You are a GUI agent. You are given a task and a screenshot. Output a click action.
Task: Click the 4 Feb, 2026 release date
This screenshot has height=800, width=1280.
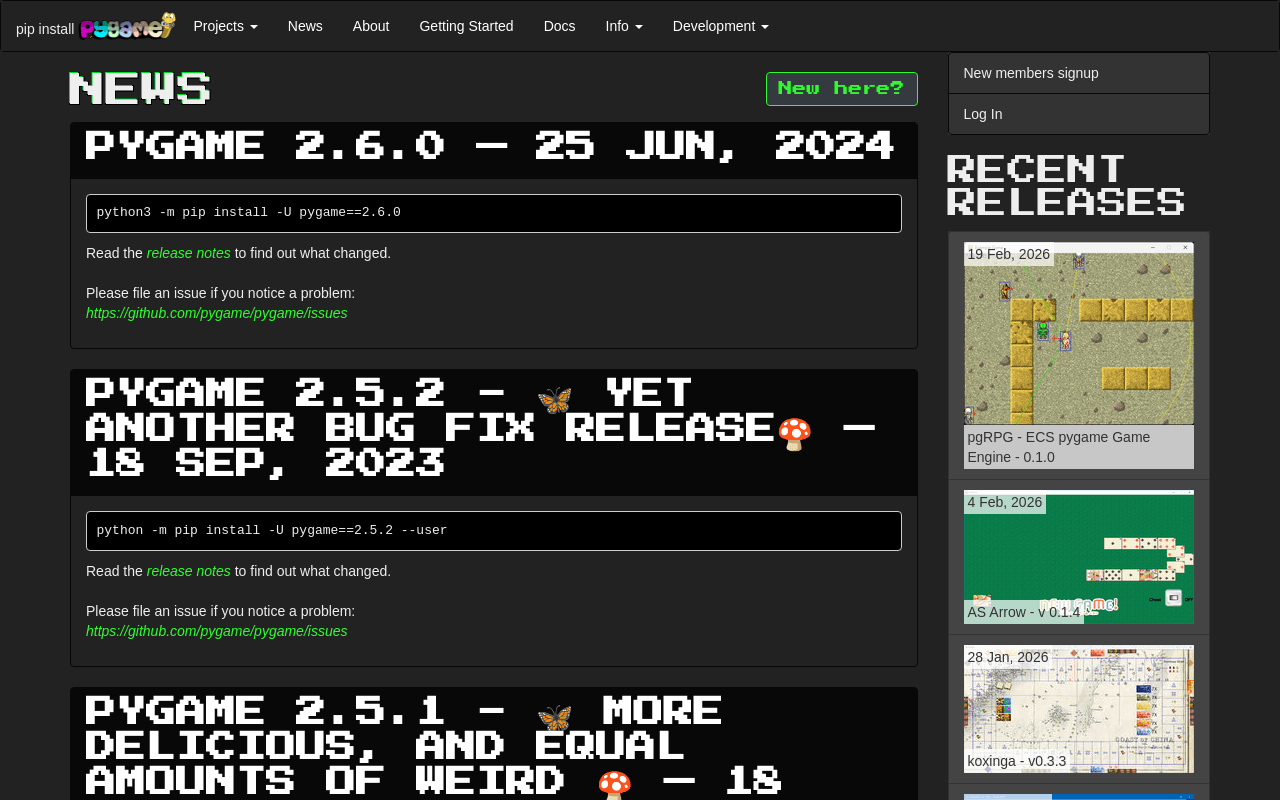[x=1005, y=502]
